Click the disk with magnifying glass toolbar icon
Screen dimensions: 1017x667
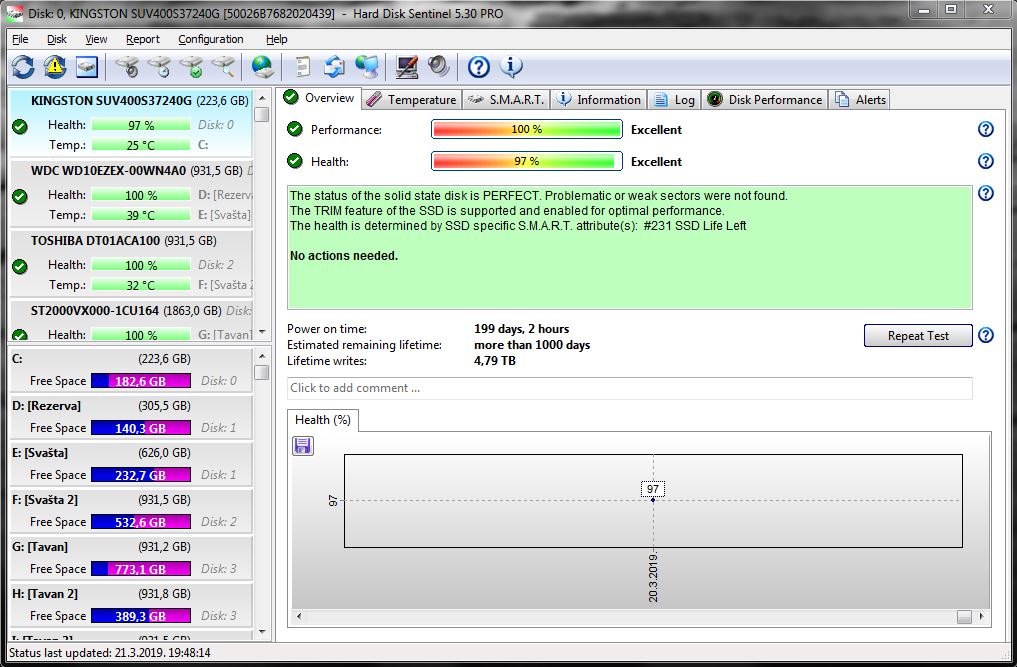click(223, 66)
